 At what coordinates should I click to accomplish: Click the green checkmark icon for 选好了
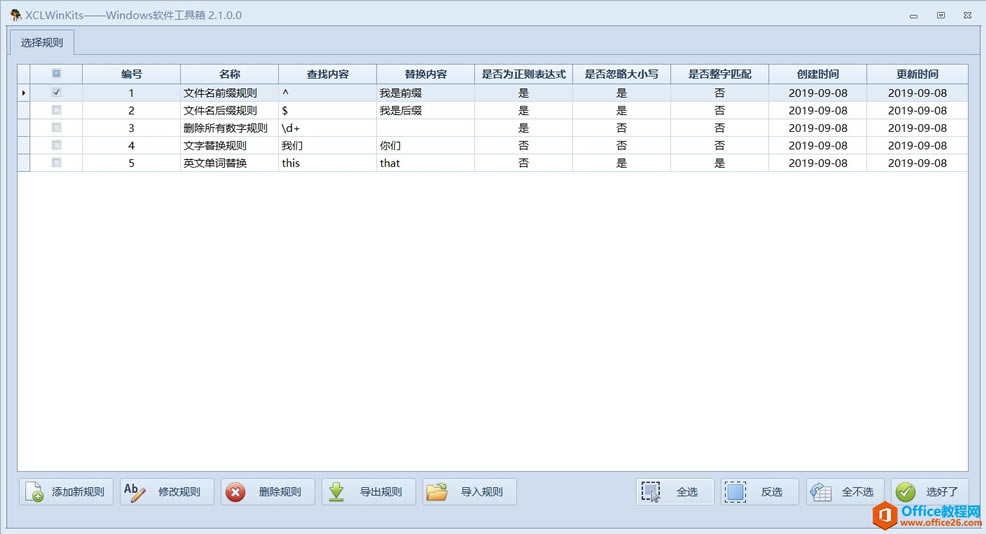click(x=906, y=492)
